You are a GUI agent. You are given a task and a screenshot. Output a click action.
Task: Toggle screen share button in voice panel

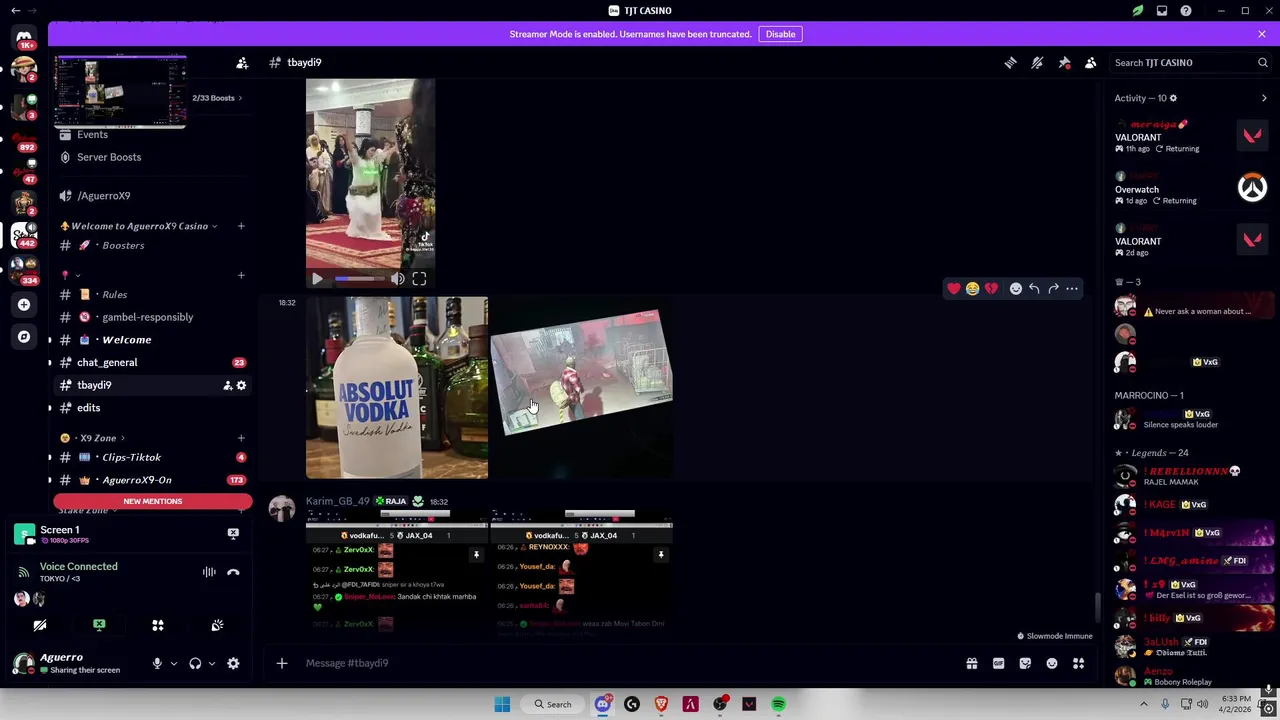(x=99, y=625)
